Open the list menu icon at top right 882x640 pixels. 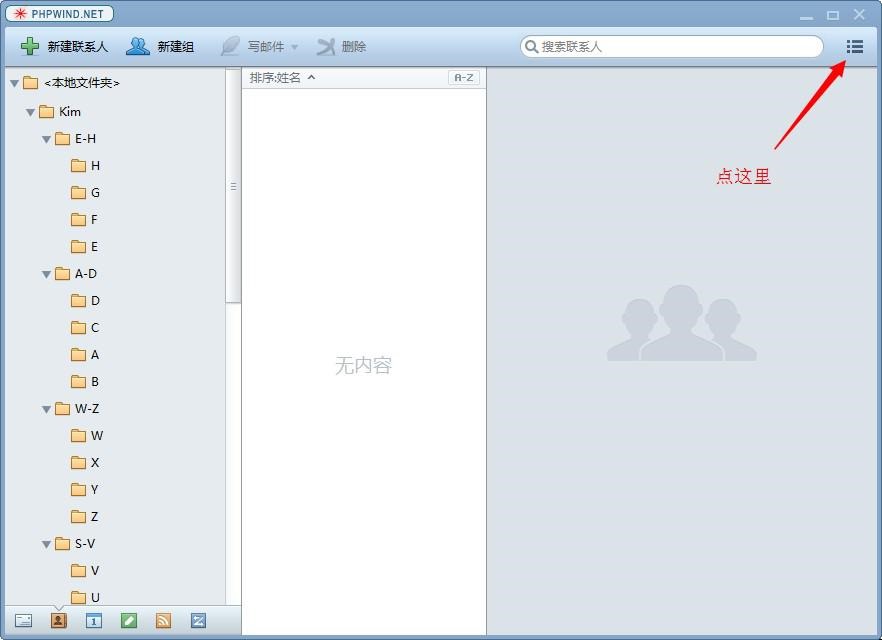(x=854, y=46)
